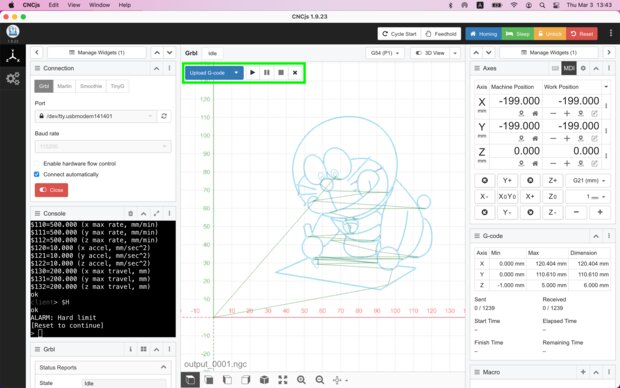This screenshot has height=388, width=620.
Task: Jog the X axis with X-
Action: tap(484, 196)
